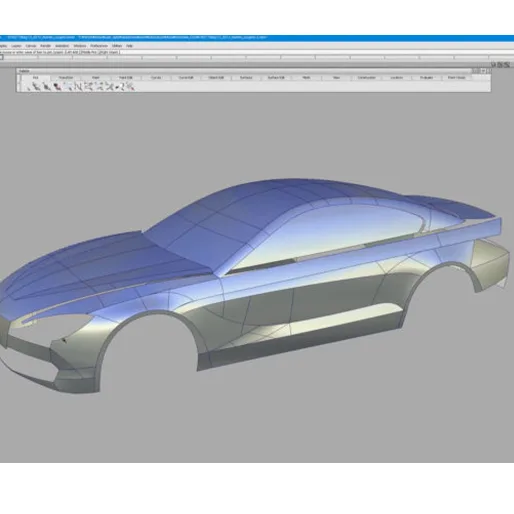
Task: Open the Render menu
Action: [45, 46]
